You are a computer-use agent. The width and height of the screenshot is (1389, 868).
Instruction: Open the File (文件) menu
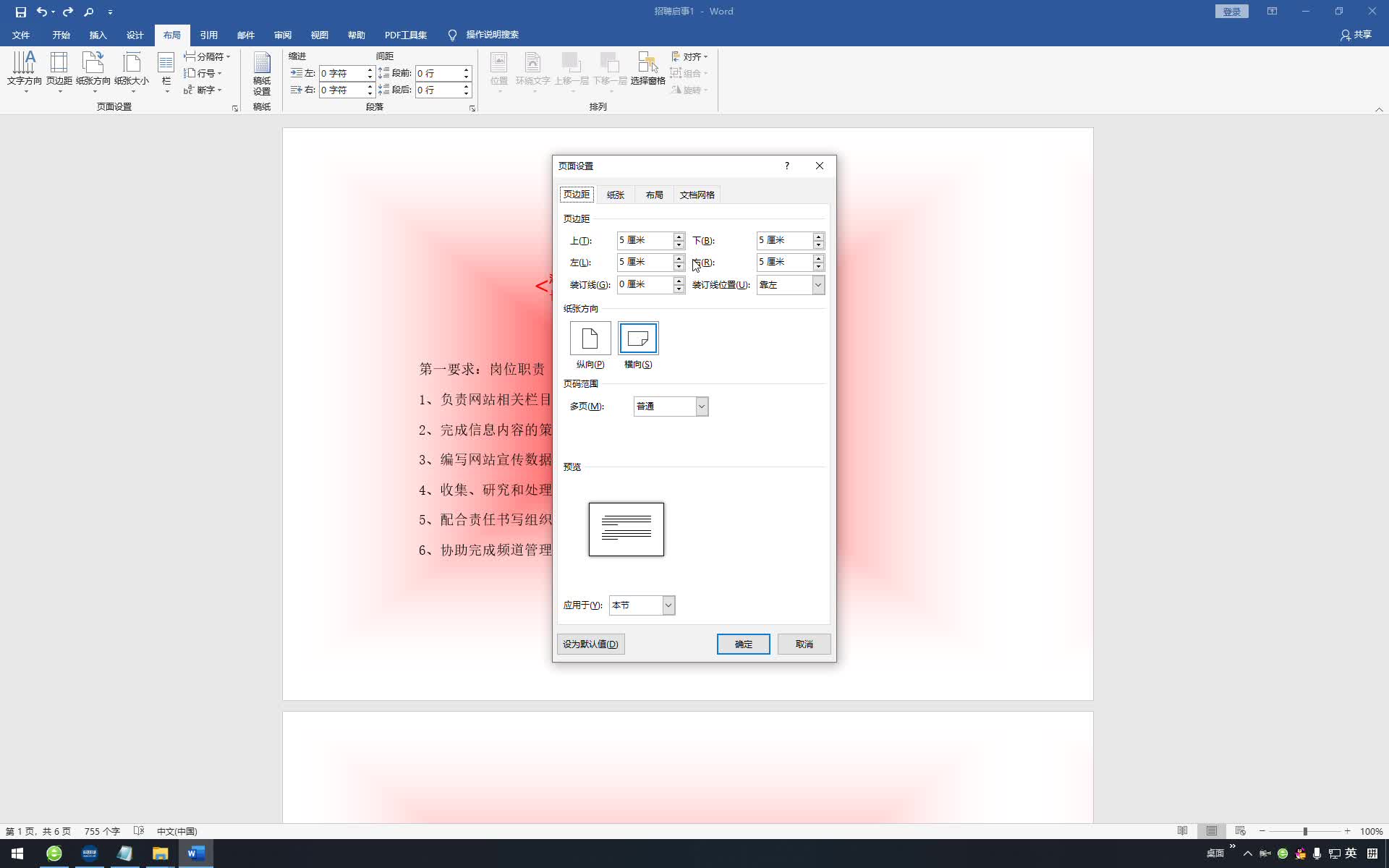21,35
